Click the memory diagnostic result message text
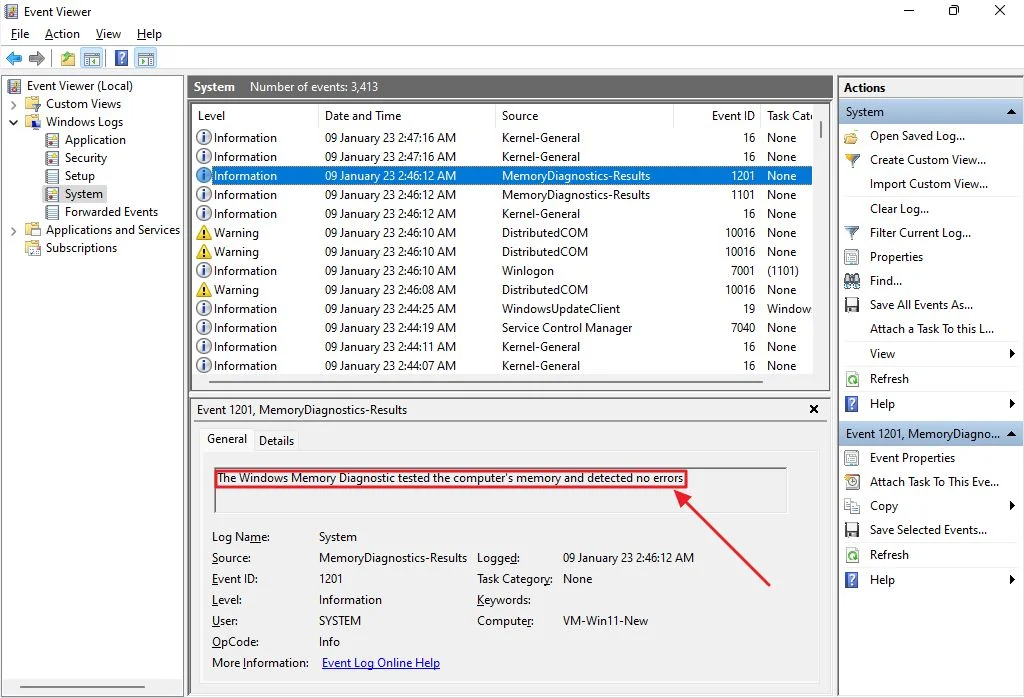The height and width of the screenshot is (698, 1024). point(450,478)
